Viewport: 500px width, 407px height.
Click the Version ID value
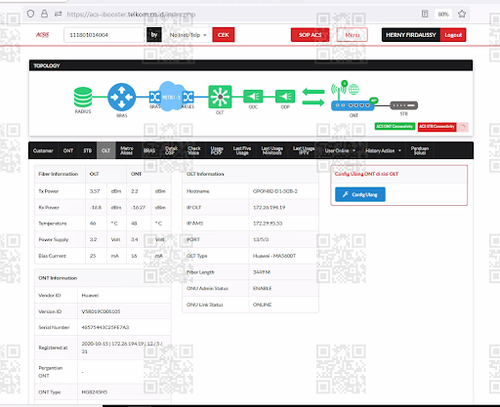click(101, 311)
